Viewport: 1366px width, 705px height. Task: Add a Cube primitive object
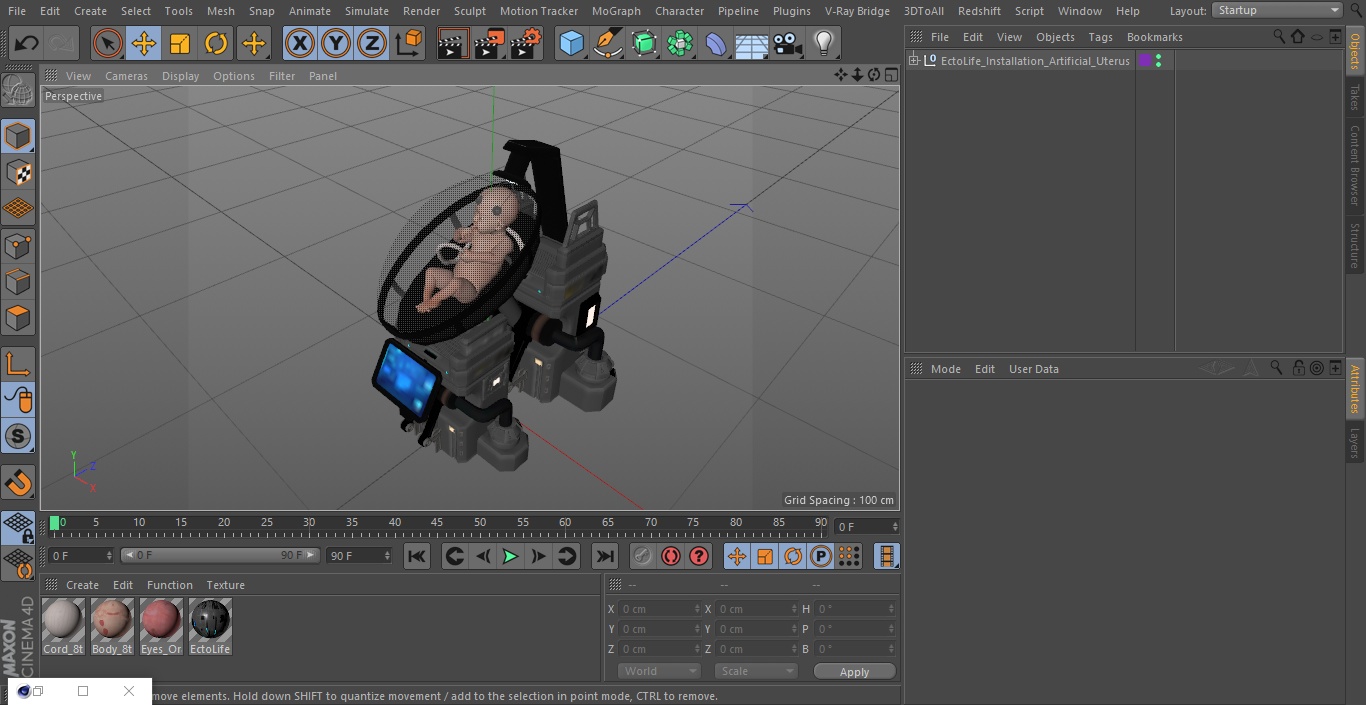(x=571, y=43)
